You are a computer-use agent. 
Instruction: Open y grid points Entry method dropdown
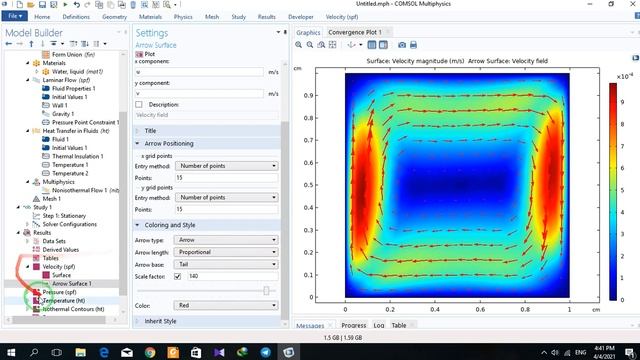[x=227, y=198]
